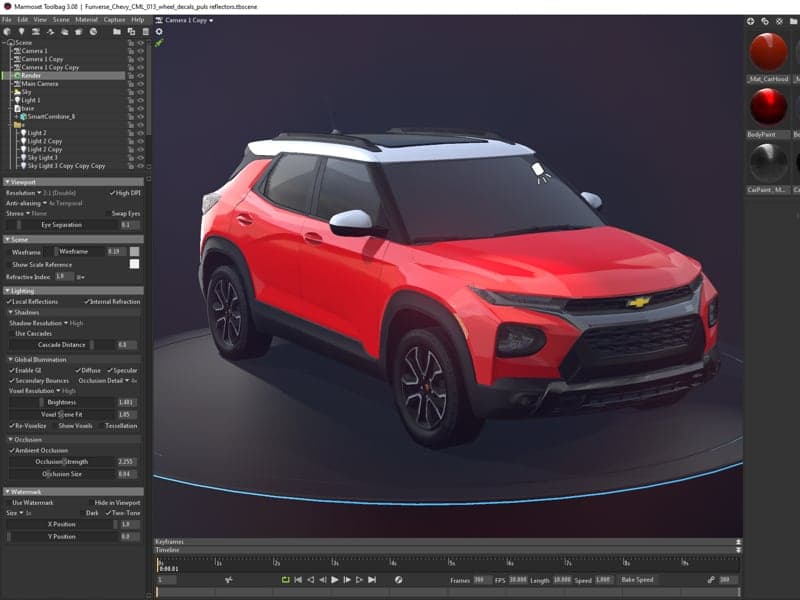Expand the SmartCombine_8 tree node
This screenshot has height=600, width=800.
coord(16,117)
